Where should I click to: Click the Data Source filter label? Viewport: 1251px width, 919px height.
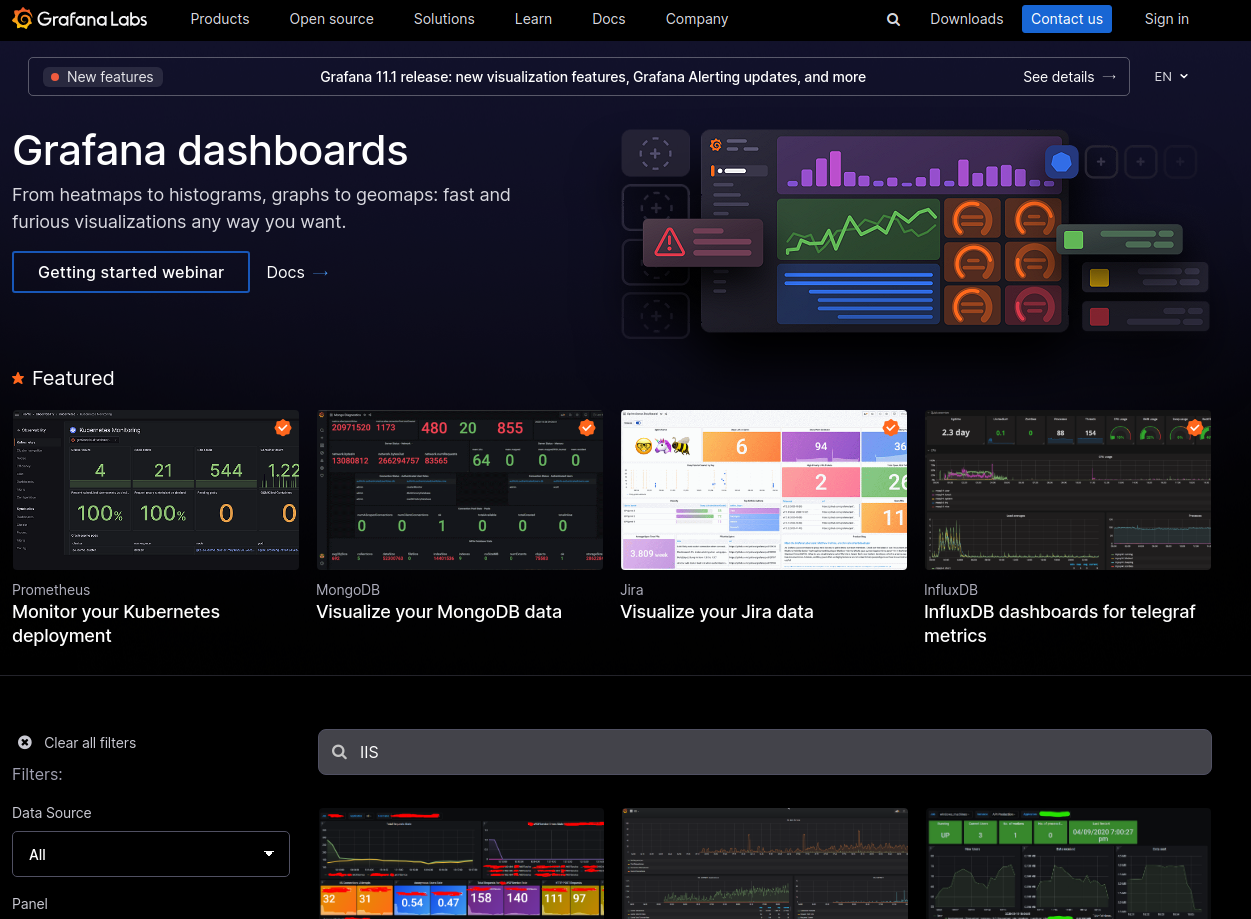point(52,813)
